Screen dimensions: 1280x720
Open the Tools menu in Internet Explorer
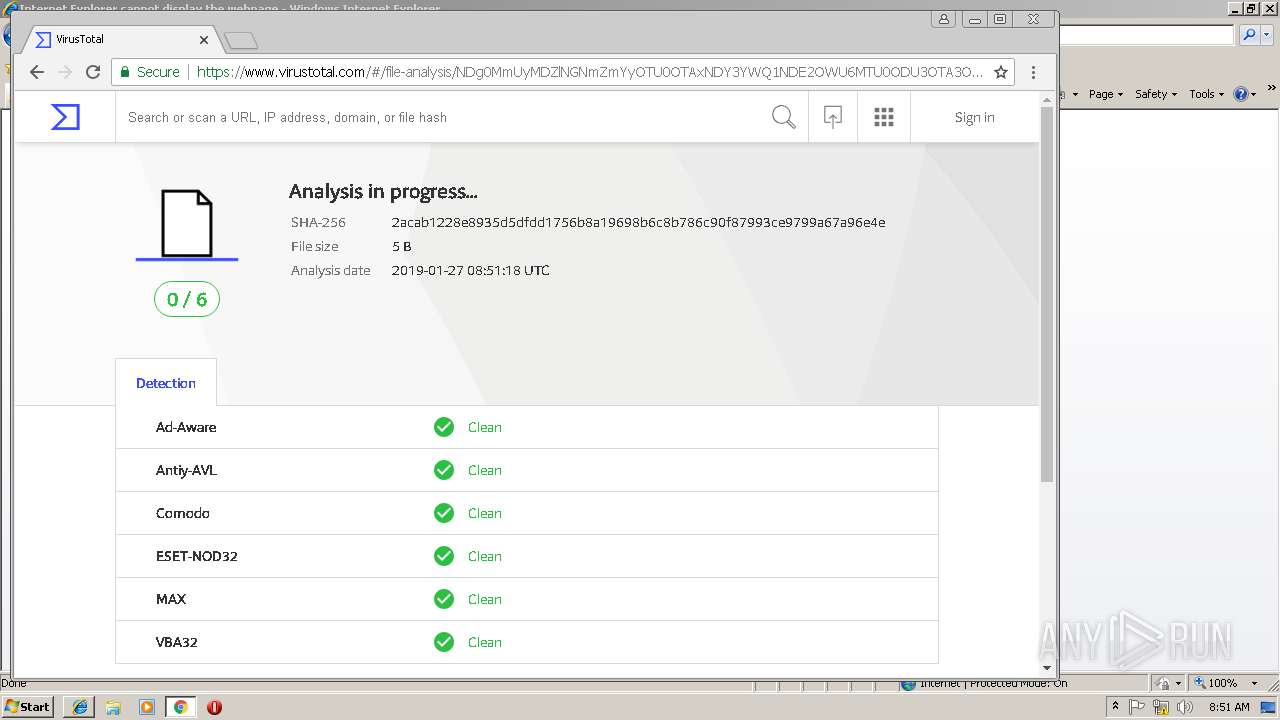point(1207,94)
